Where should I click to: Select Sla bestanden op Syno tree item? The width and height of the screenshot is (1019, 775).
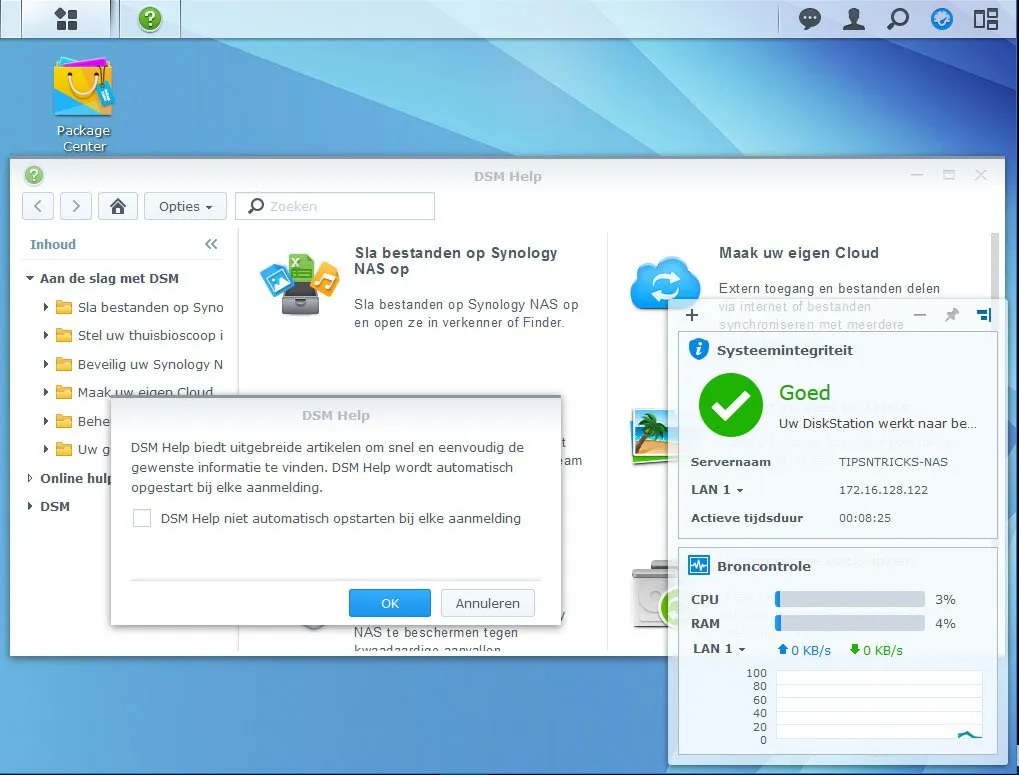tap(150, 307)
